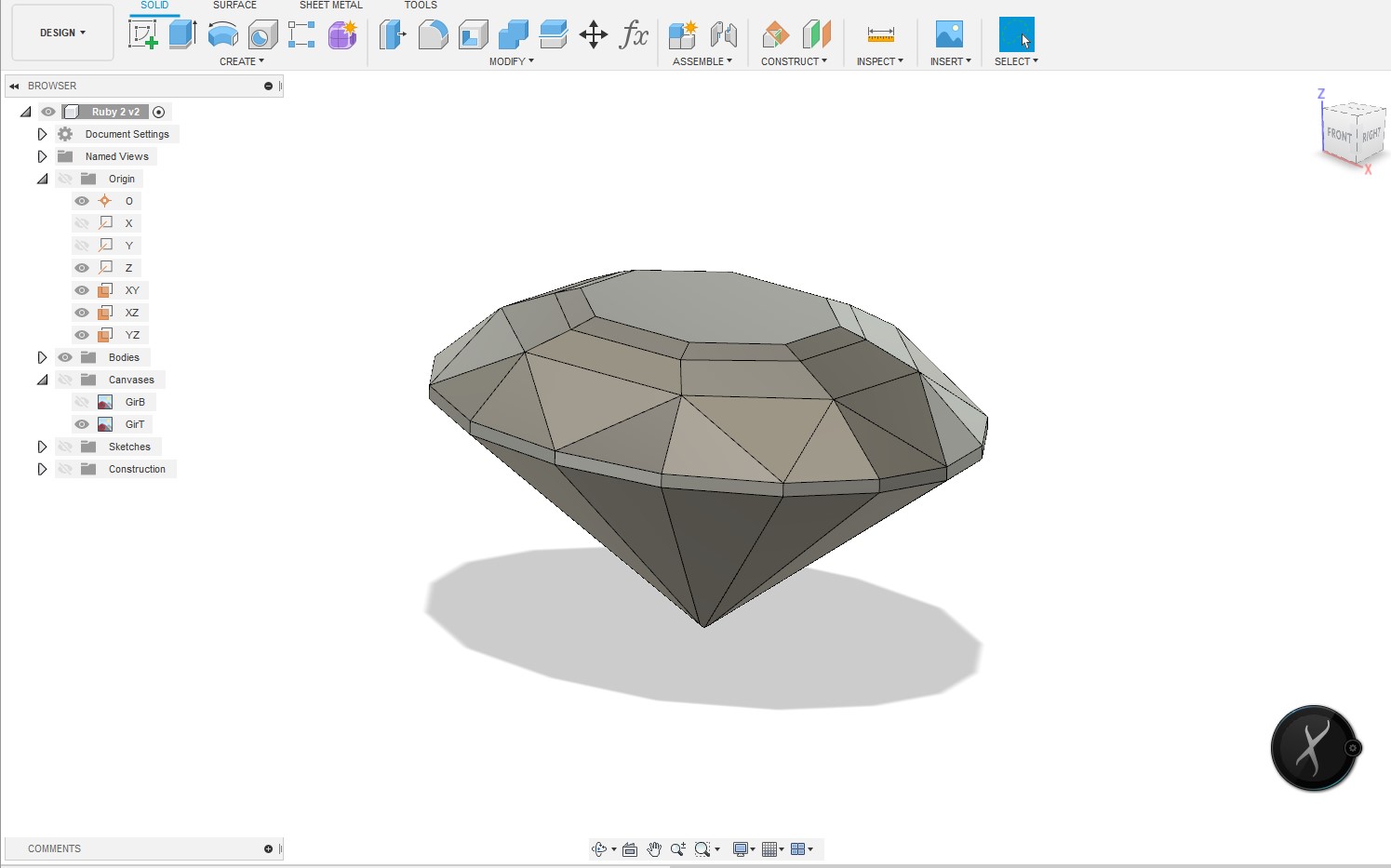1391x868 pixels.
Task: Show the X axis
Action: coord(82,223)
